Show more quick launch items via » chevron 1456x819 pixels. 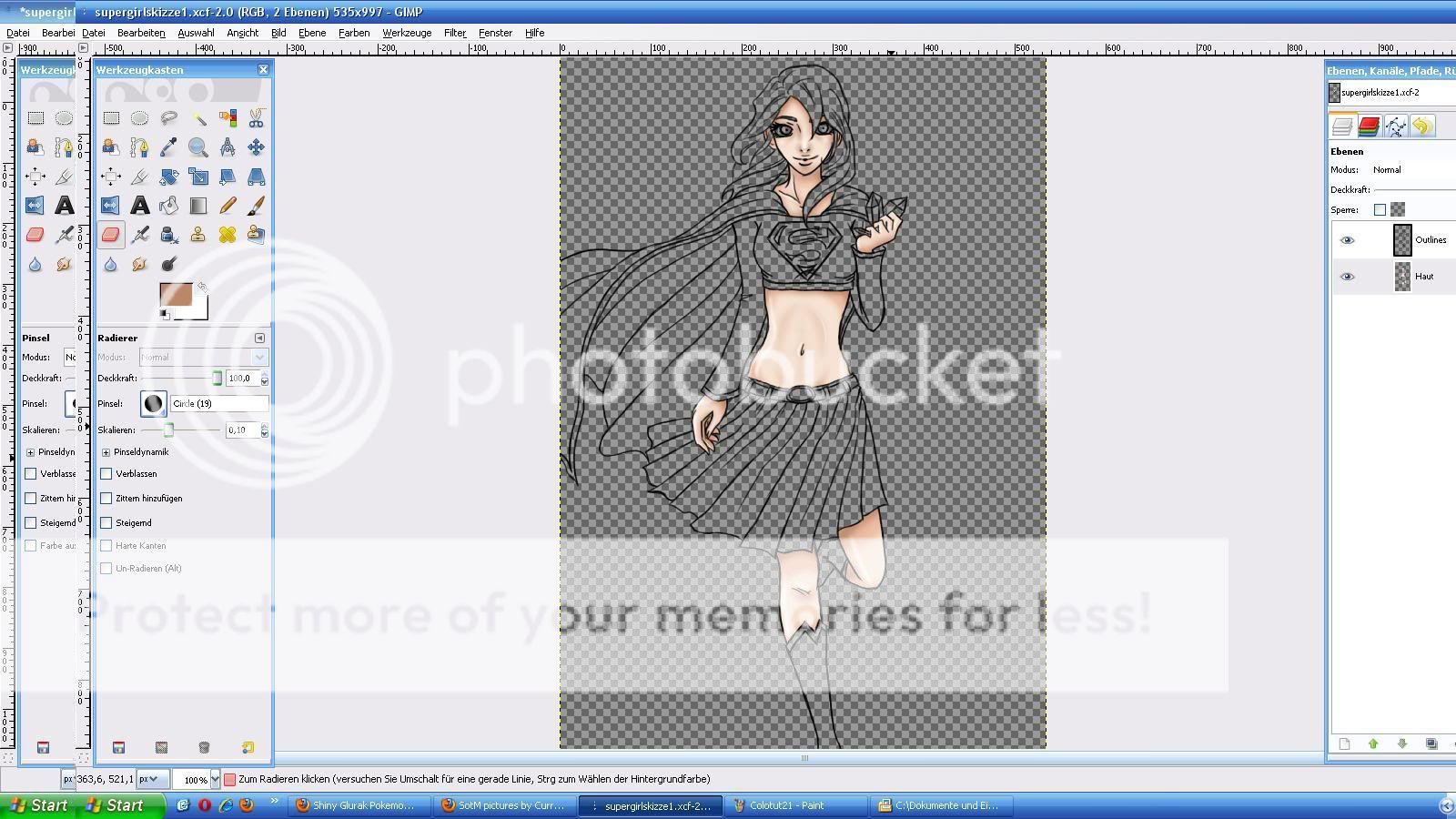click(x=274, y=803)
